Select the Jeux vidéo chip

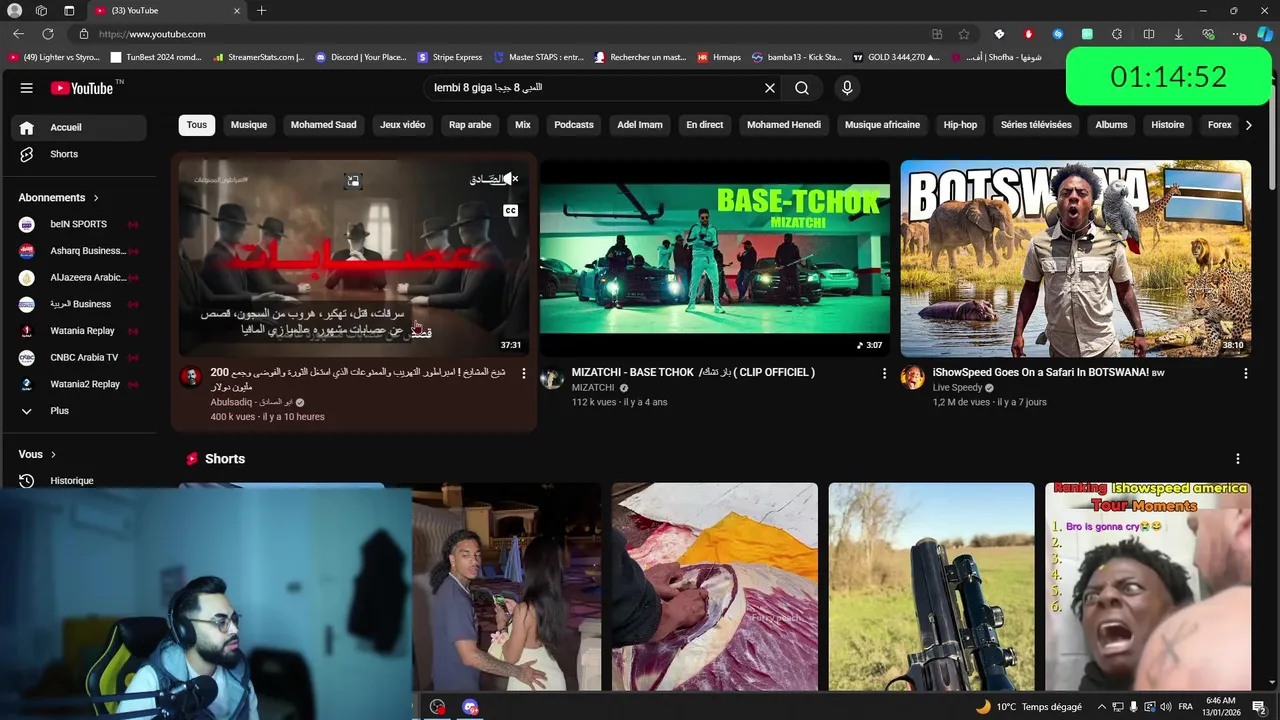(x=403, y=125)
